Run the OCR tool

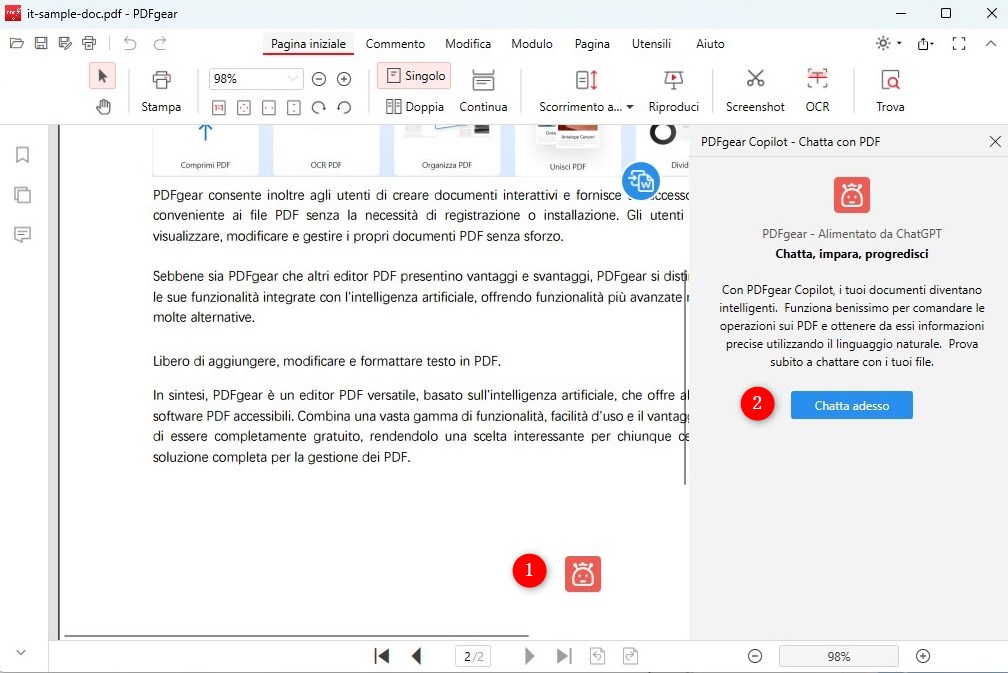[817, 91]
